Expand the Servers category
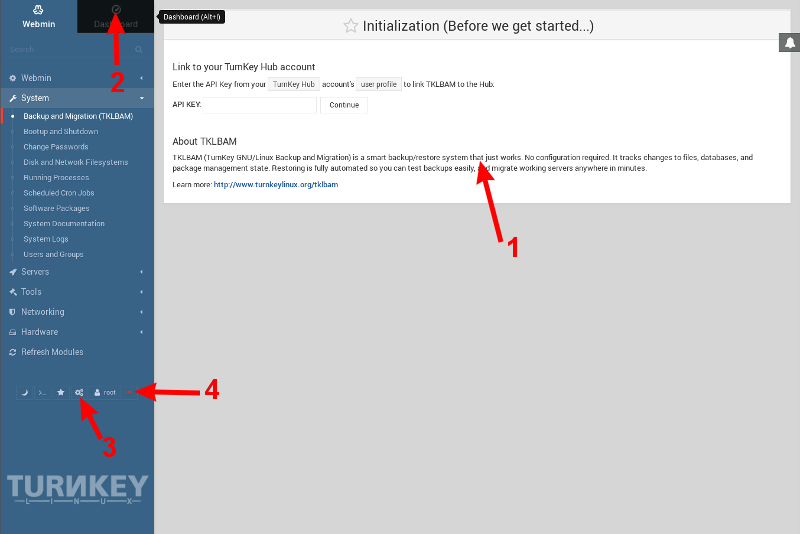This screenshot has width=800, height=534. click(x=76, y=272)
